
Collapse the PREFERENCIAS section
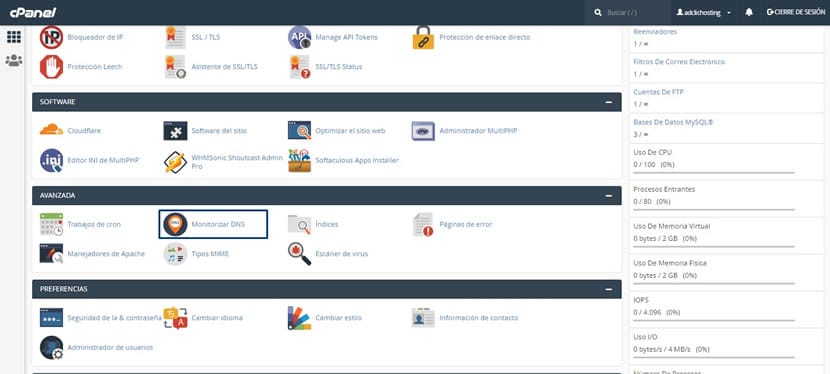coord(609,289)
